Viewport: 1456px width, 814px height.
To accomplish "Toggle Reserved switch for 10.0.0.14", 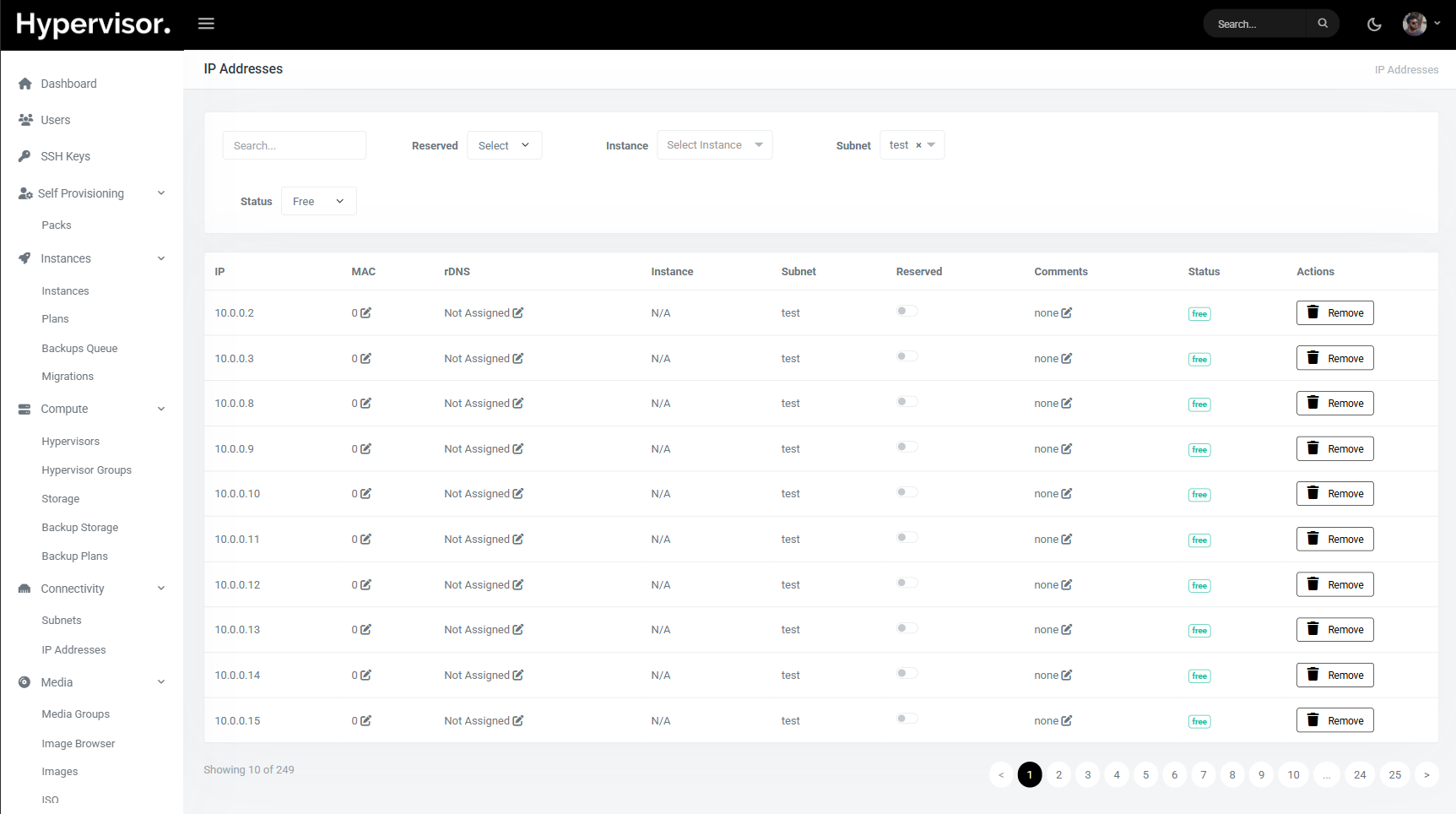I will pos(907,674).
